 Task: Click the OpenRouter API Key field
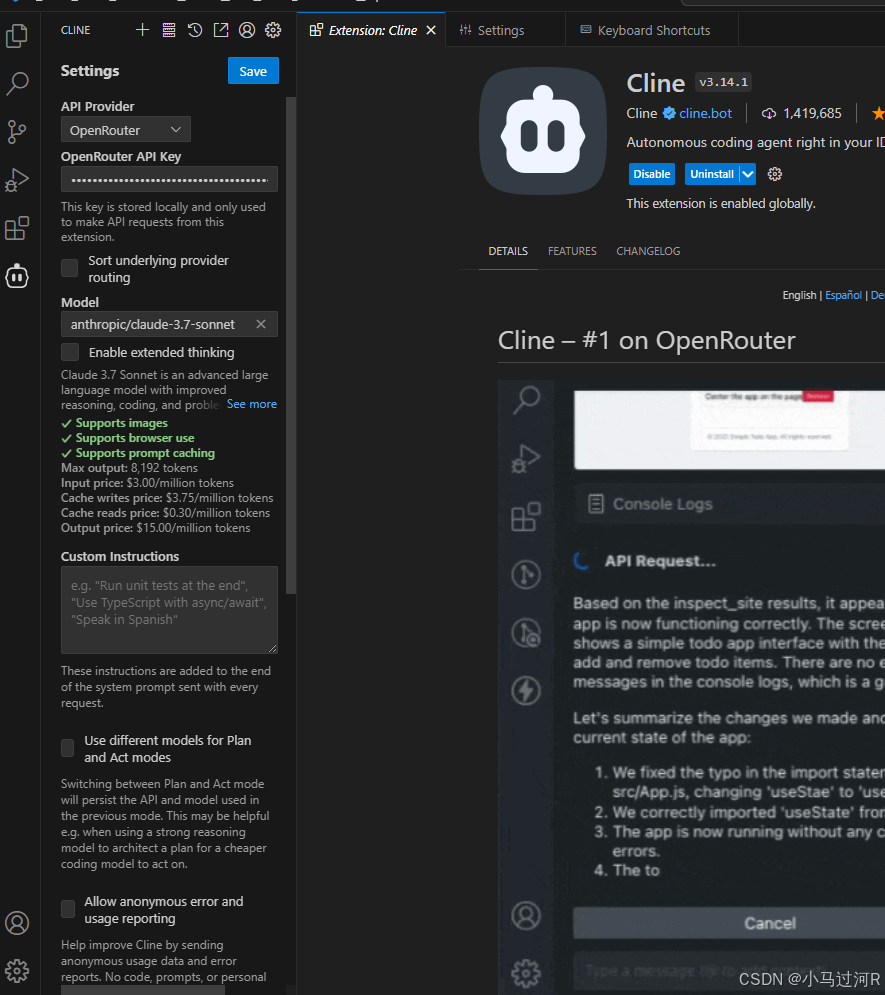click(x=169, y=180)
